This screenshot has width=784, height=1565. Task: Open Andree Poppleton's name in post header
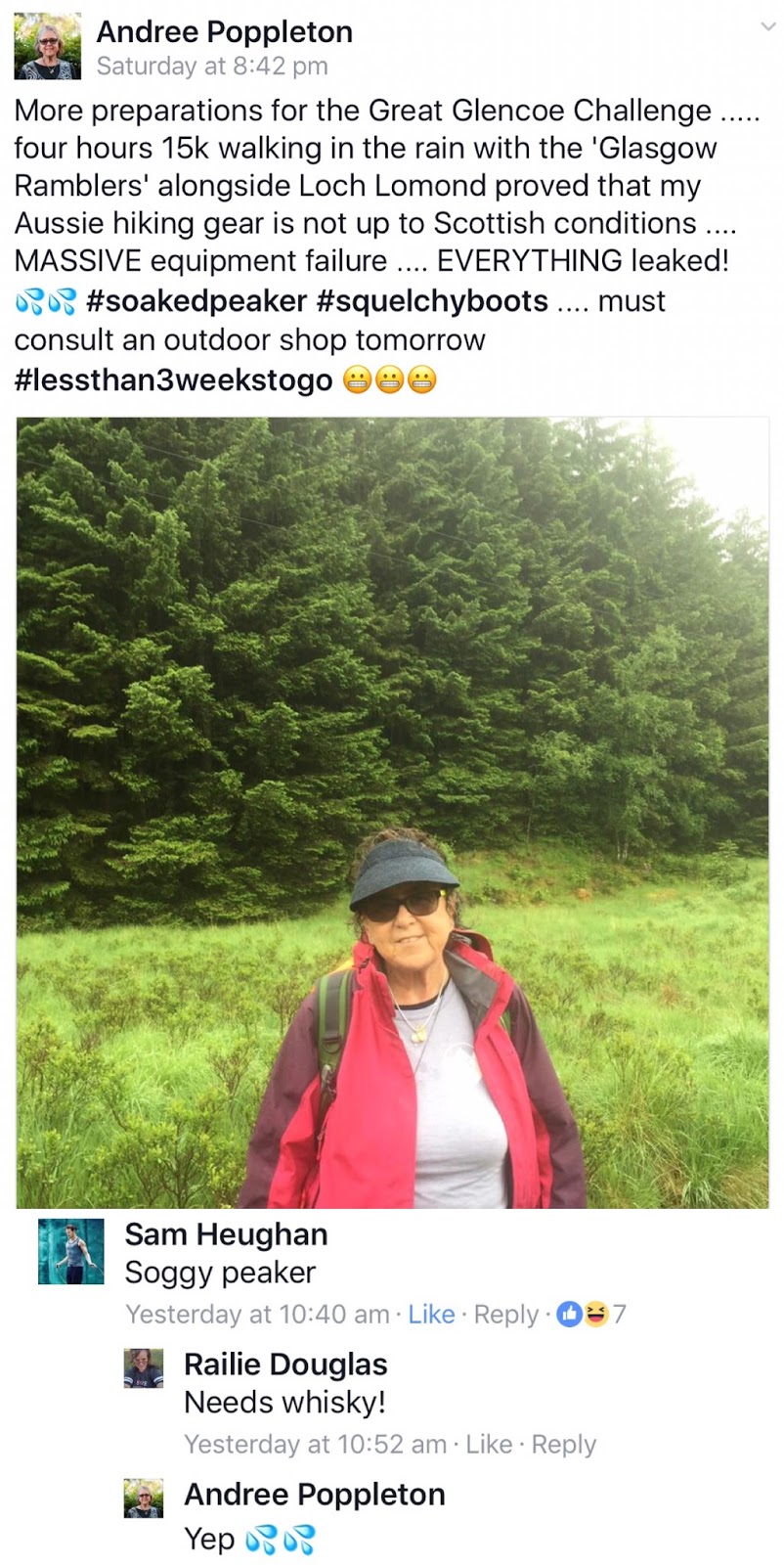[225, 31]
